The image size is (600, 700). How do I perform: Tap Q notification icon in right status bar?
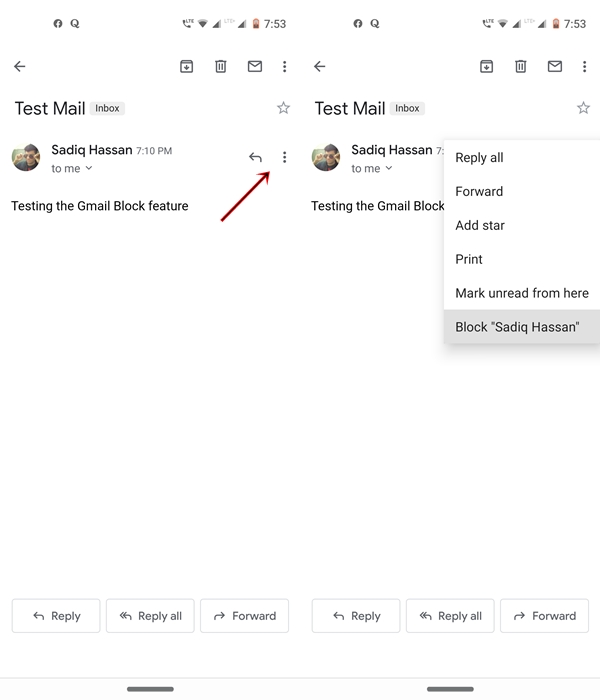coord(375,23)
